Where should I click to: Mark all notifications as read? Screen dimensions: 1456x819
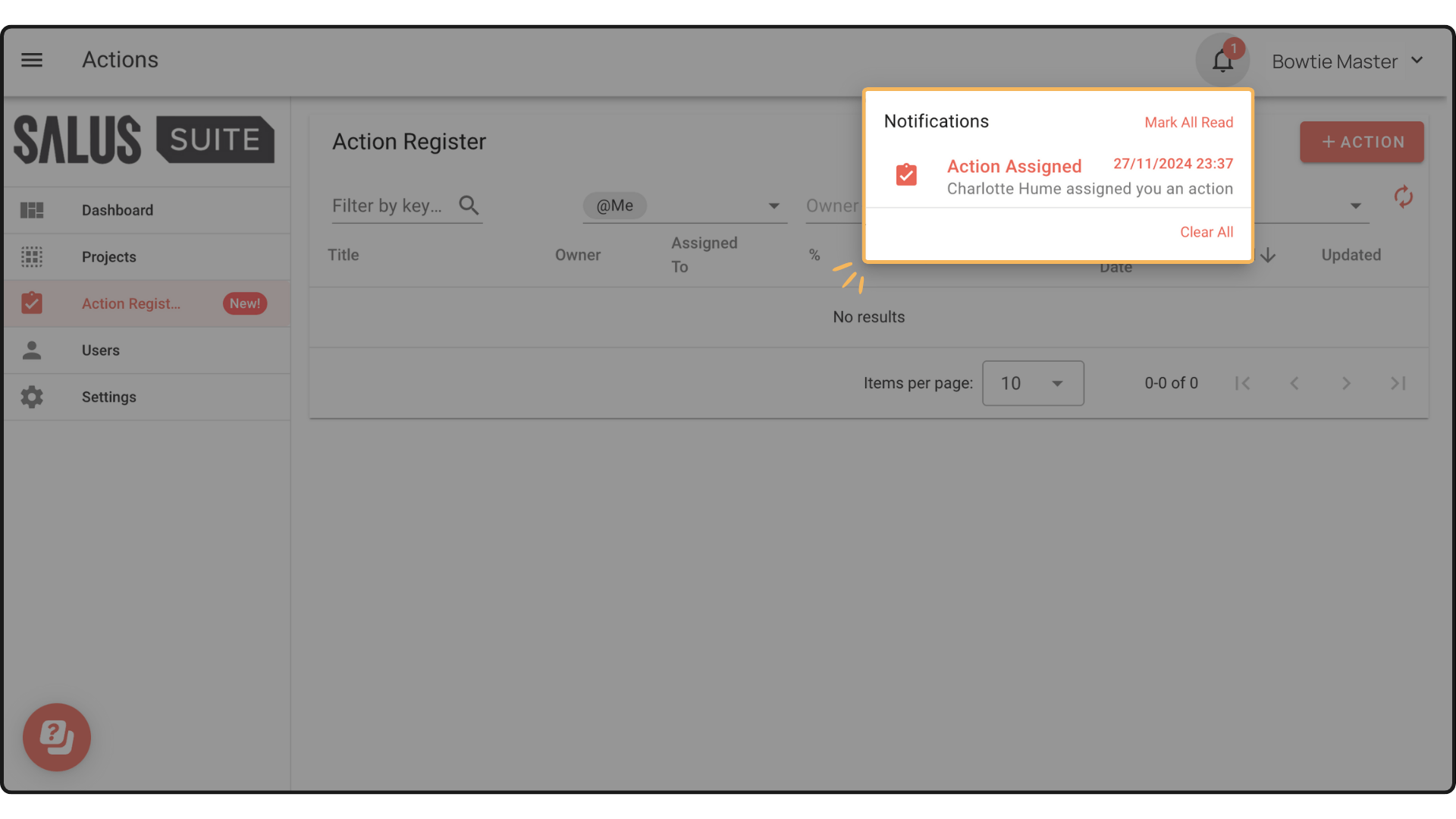[1188, 121]
